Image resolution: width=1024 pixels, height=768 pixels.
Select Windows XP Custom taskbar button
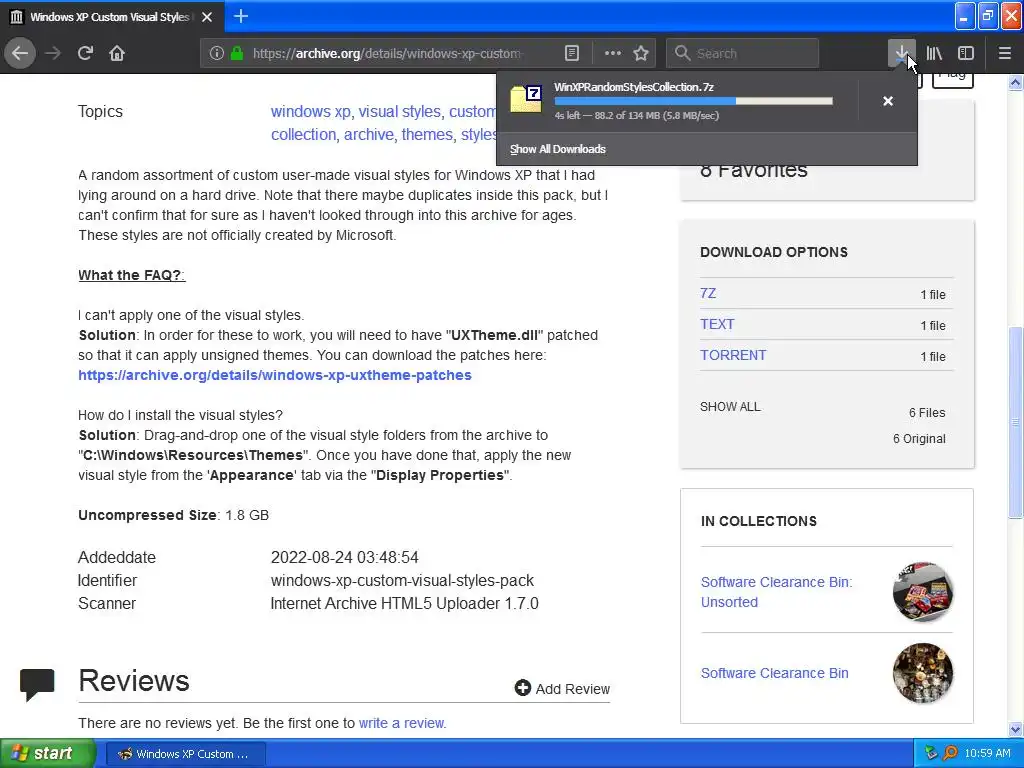185,754
